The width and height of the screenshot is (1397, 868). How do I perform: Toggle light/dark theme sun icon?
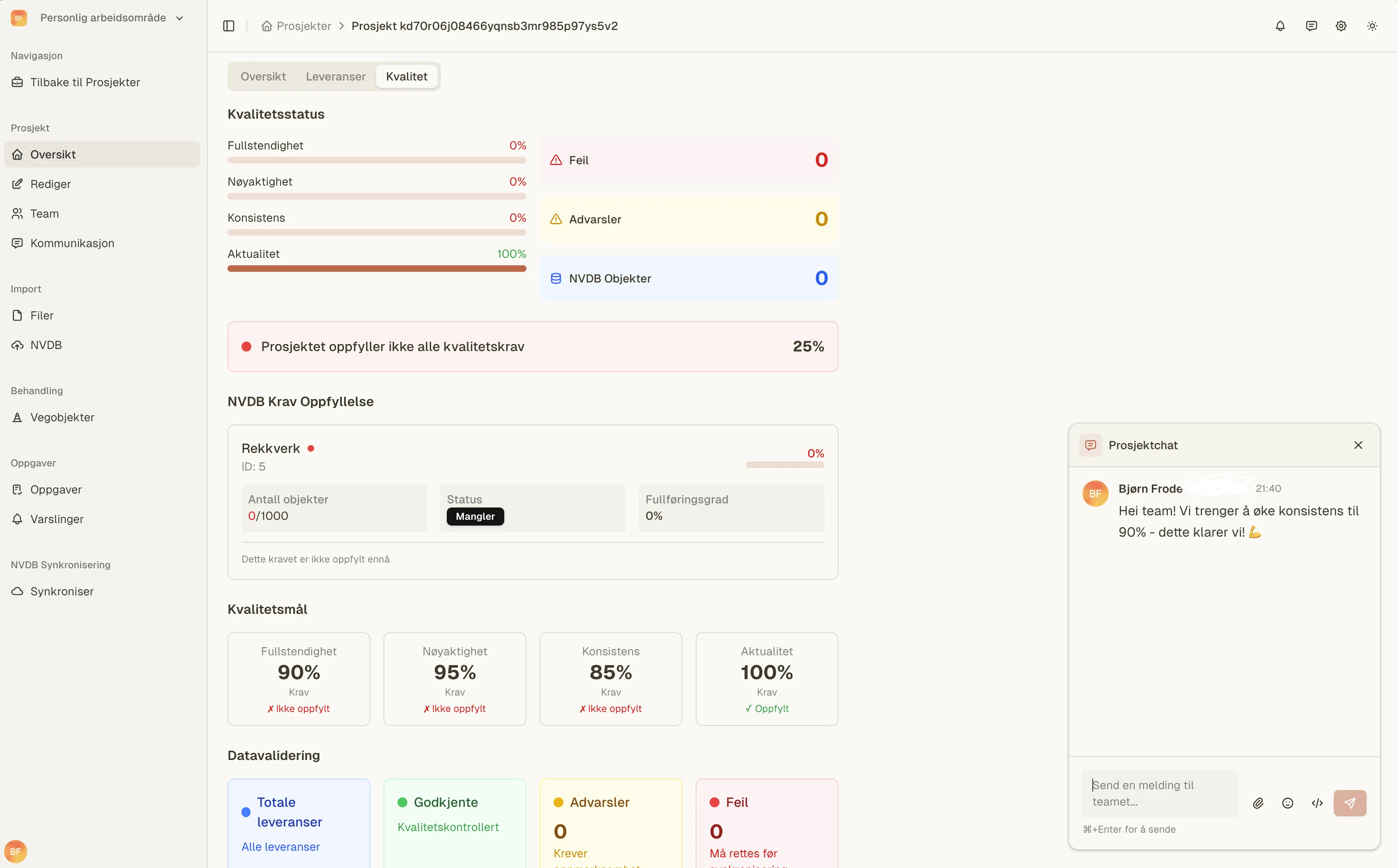[1372, 26]
